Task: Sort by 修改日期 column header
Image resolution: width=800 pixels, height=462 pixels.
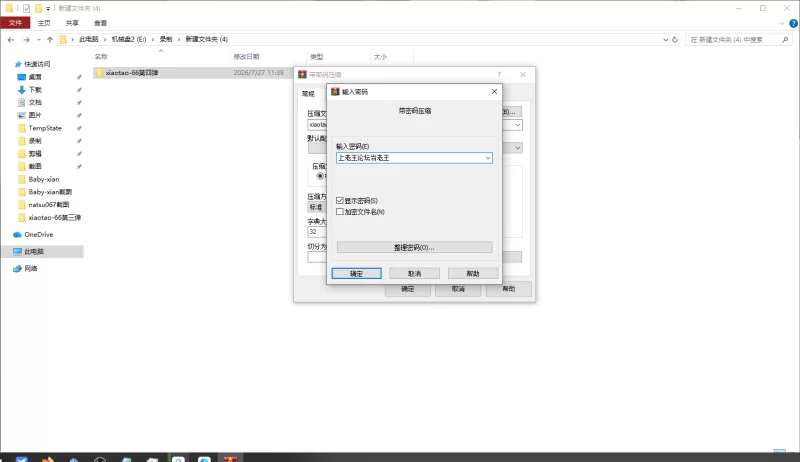Action: 246,57
